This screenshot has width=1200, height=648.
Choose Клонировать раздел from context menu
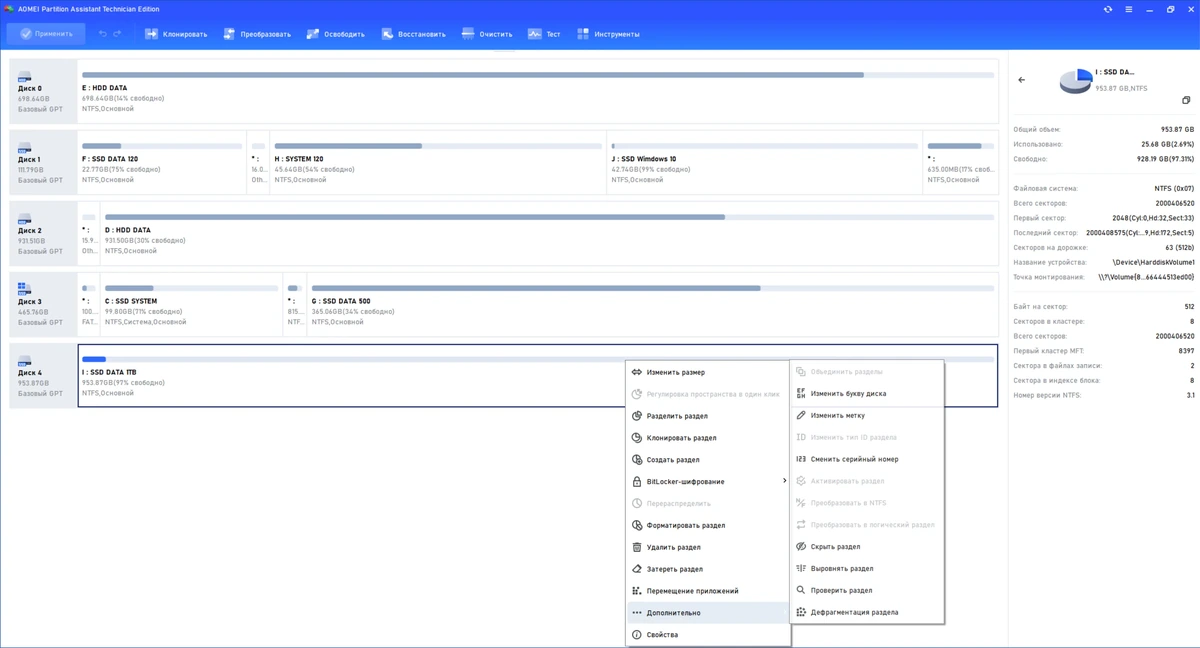(708, 438)
